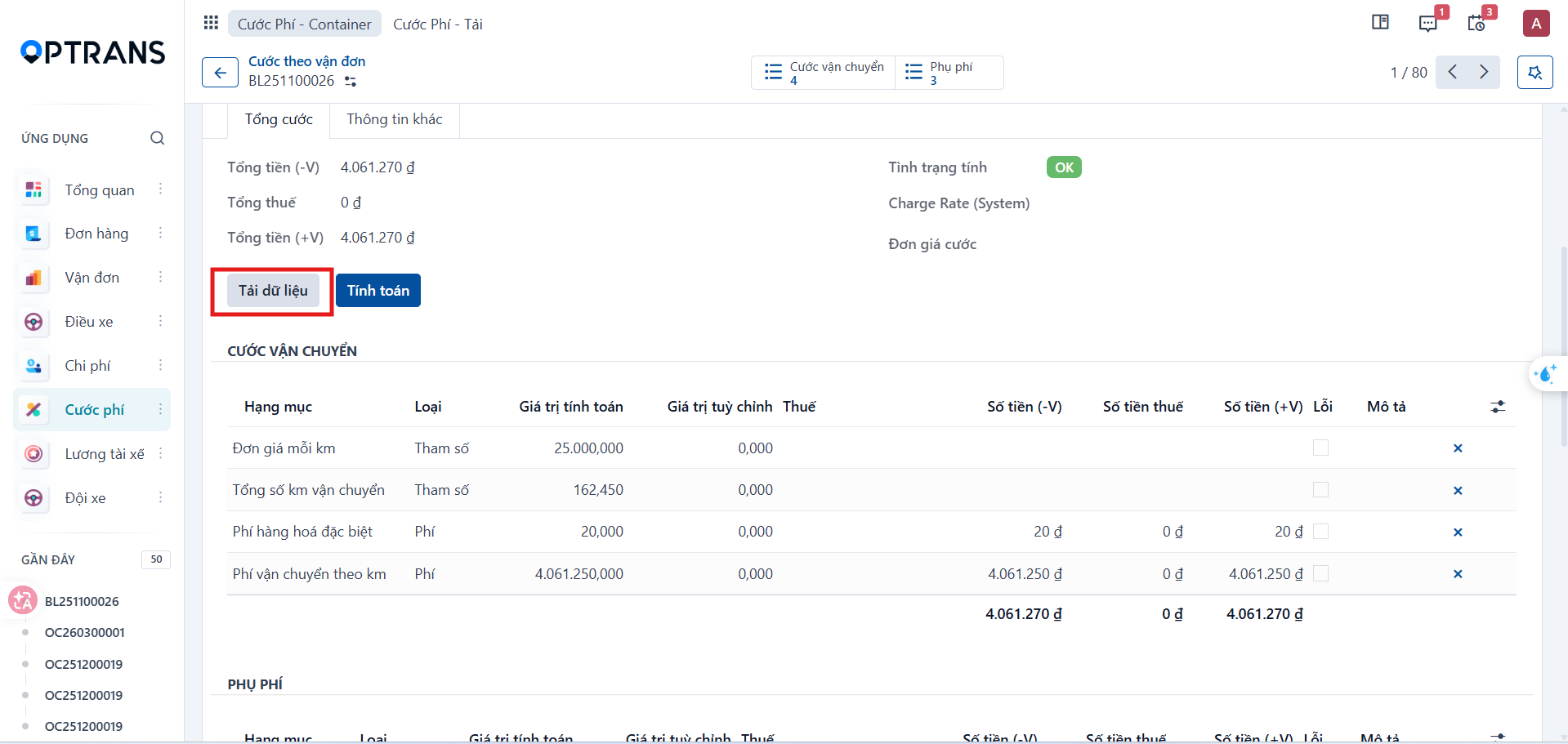
Task: Open kebab menu next to Tổng quan
Action: [x=160, y=189]
